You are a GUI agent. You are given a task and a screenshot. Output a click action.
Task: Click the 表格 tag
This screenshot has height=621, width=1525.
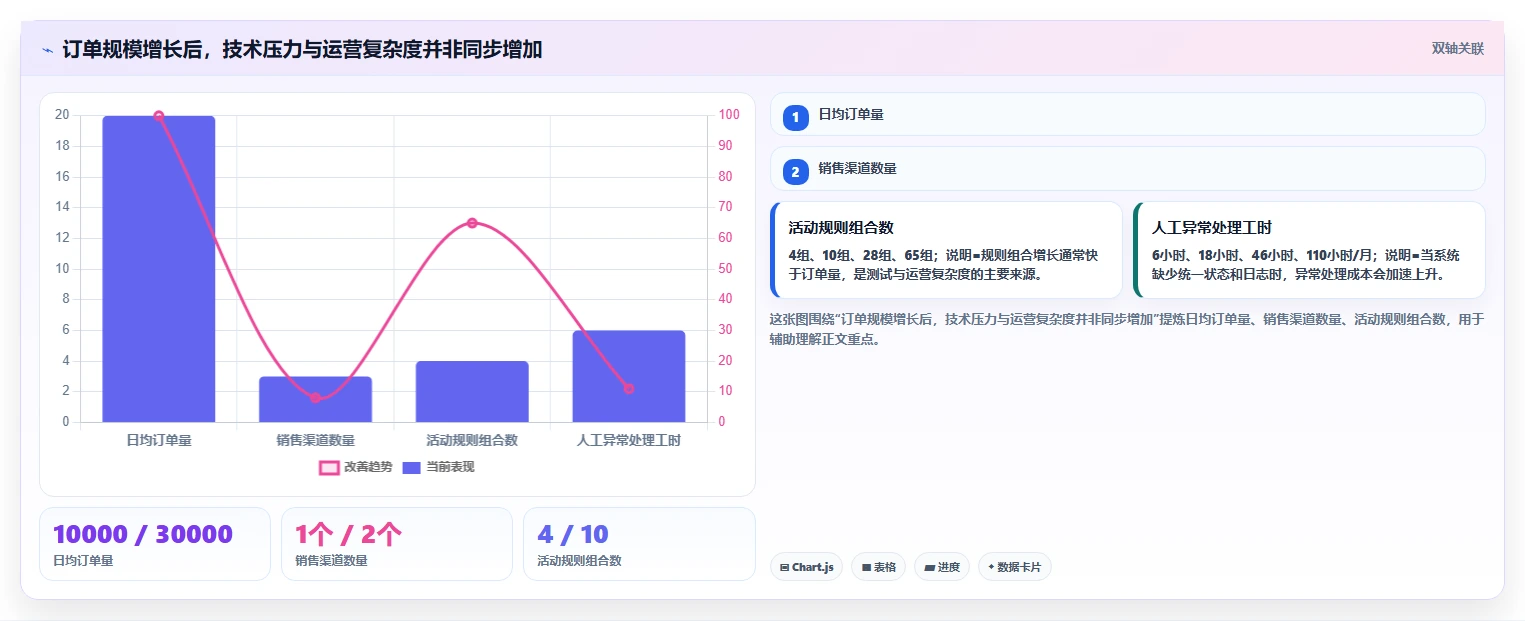[878, 567]
